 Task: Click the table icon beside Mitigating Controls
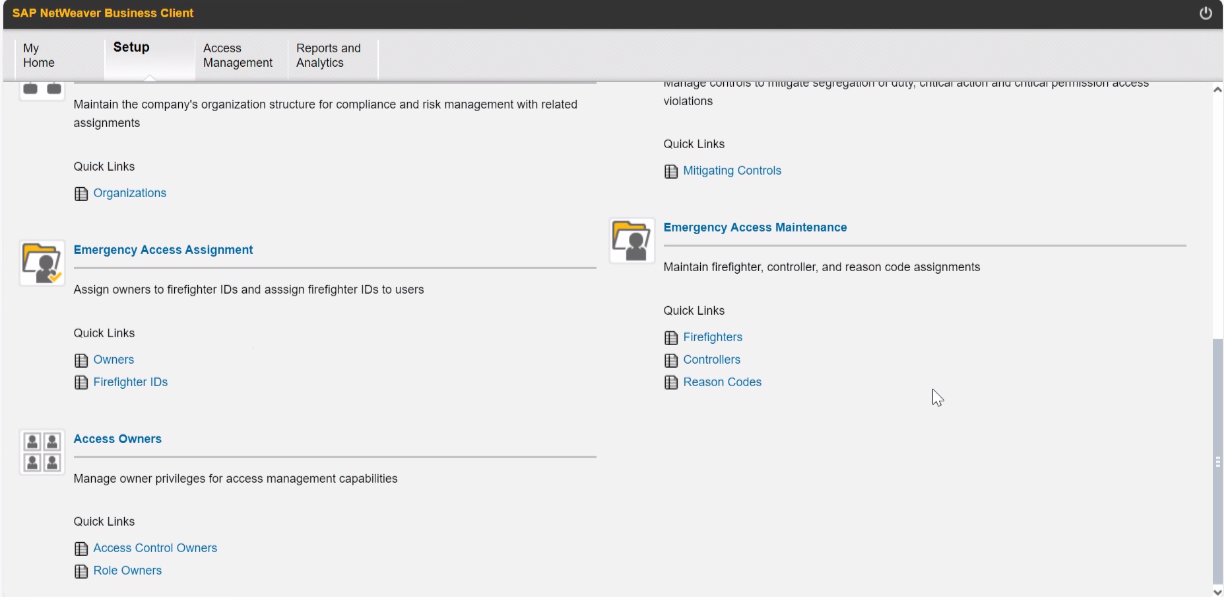(671, 171)
